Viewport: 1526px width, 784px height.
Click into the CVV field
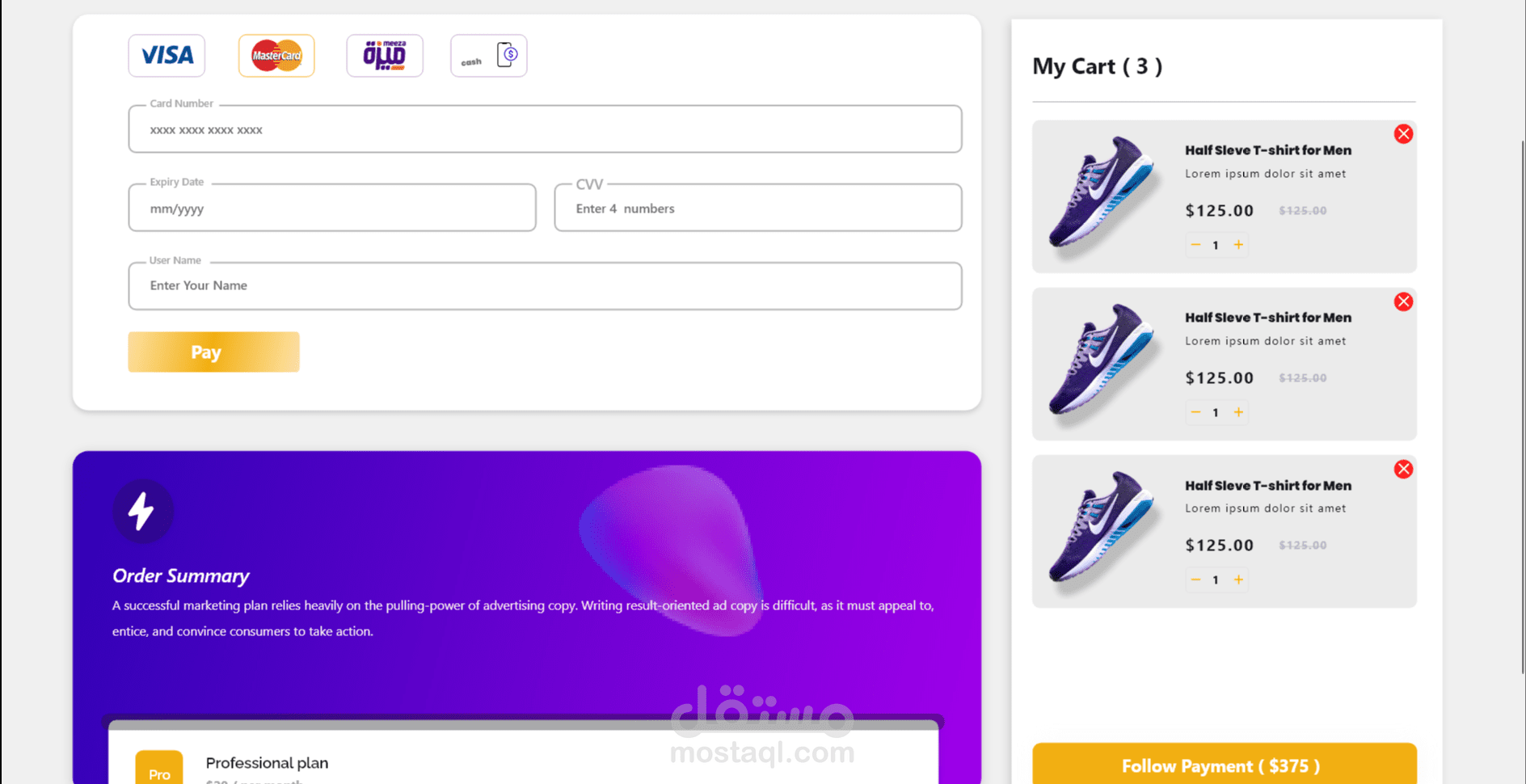click(x=758, y=208)
